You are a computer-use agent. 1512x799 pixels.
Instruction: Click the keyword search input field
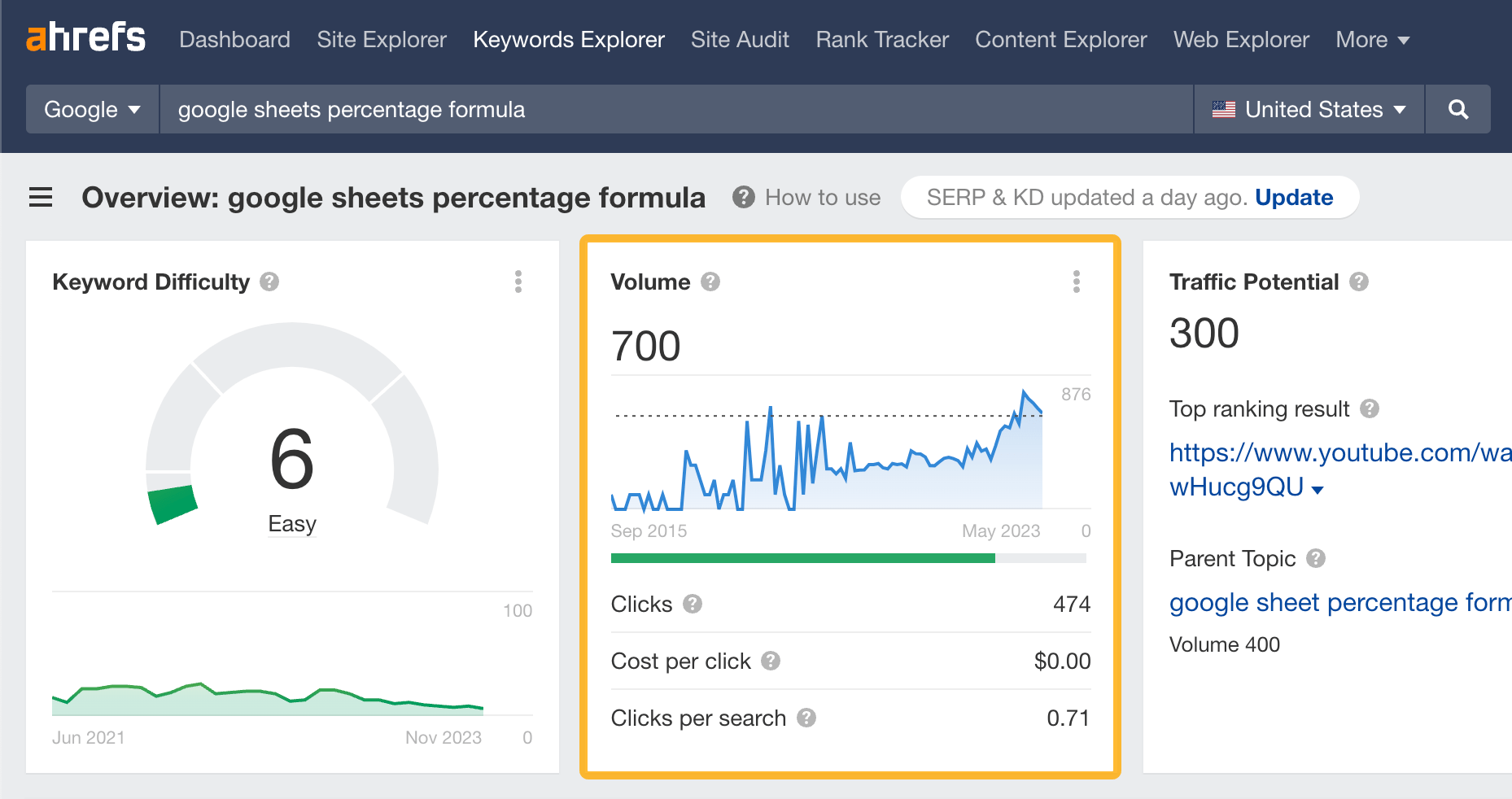[x=675, y=110]
